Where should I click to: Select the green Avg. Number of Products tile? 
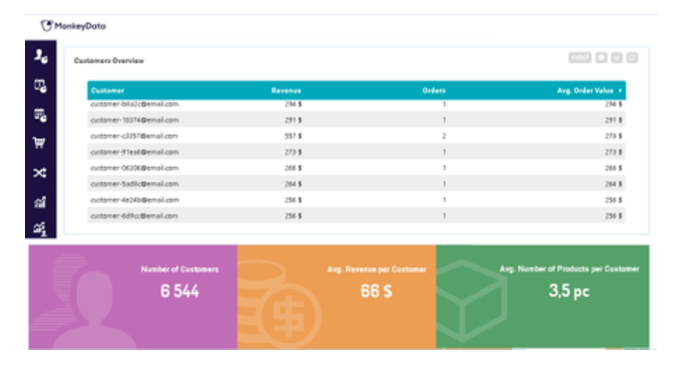click(543, 297)
